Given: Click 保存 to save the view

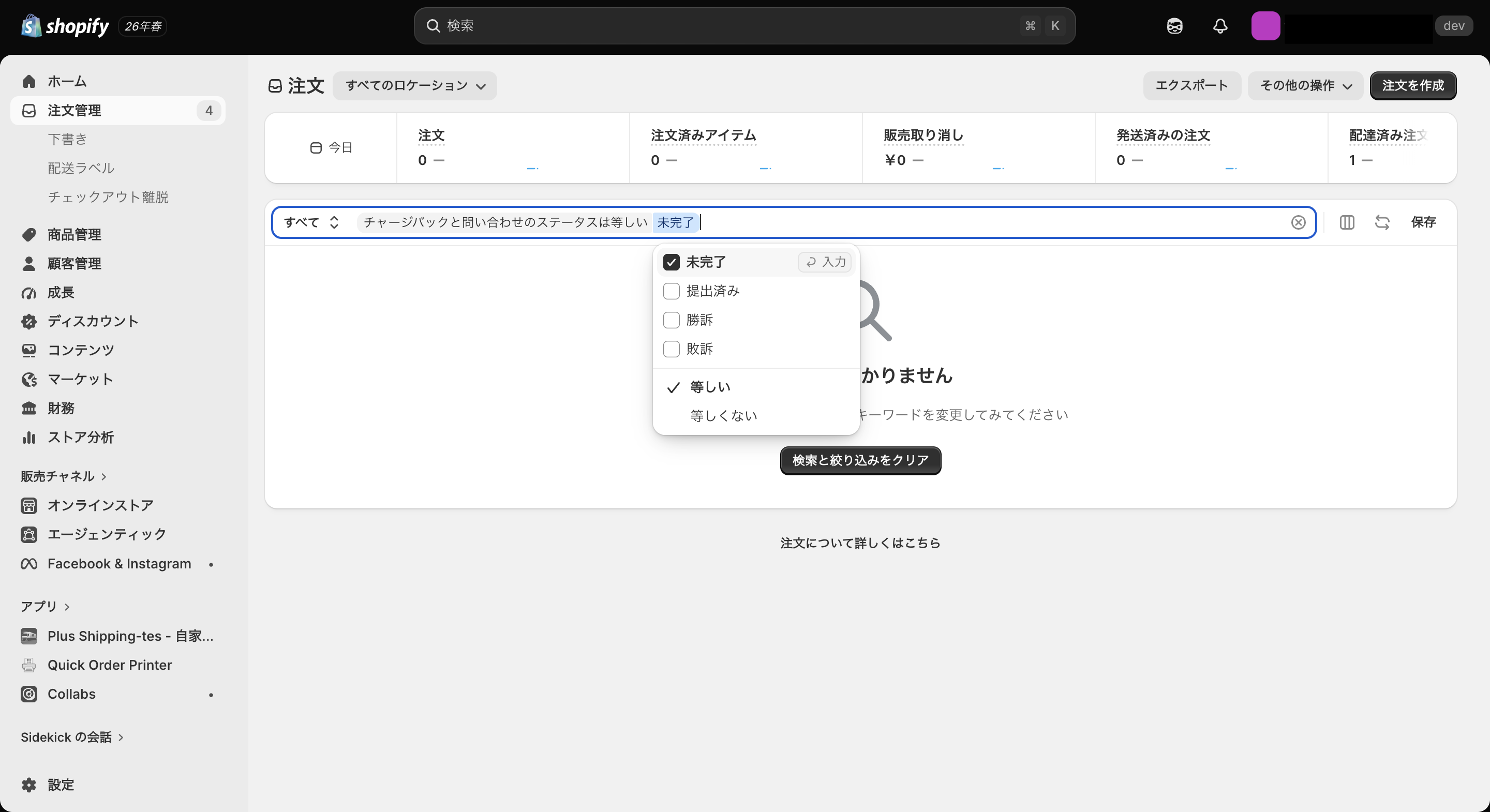Looking at the screenshot, I should pyautogui.click(x=1423, y=222).
